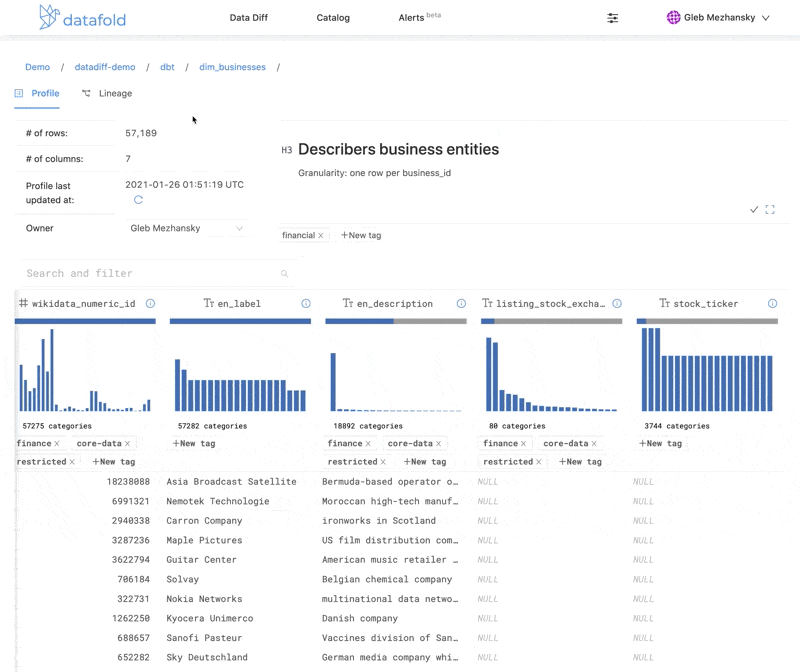
Task: Select the 18238088 id cell
Action: 128,482
